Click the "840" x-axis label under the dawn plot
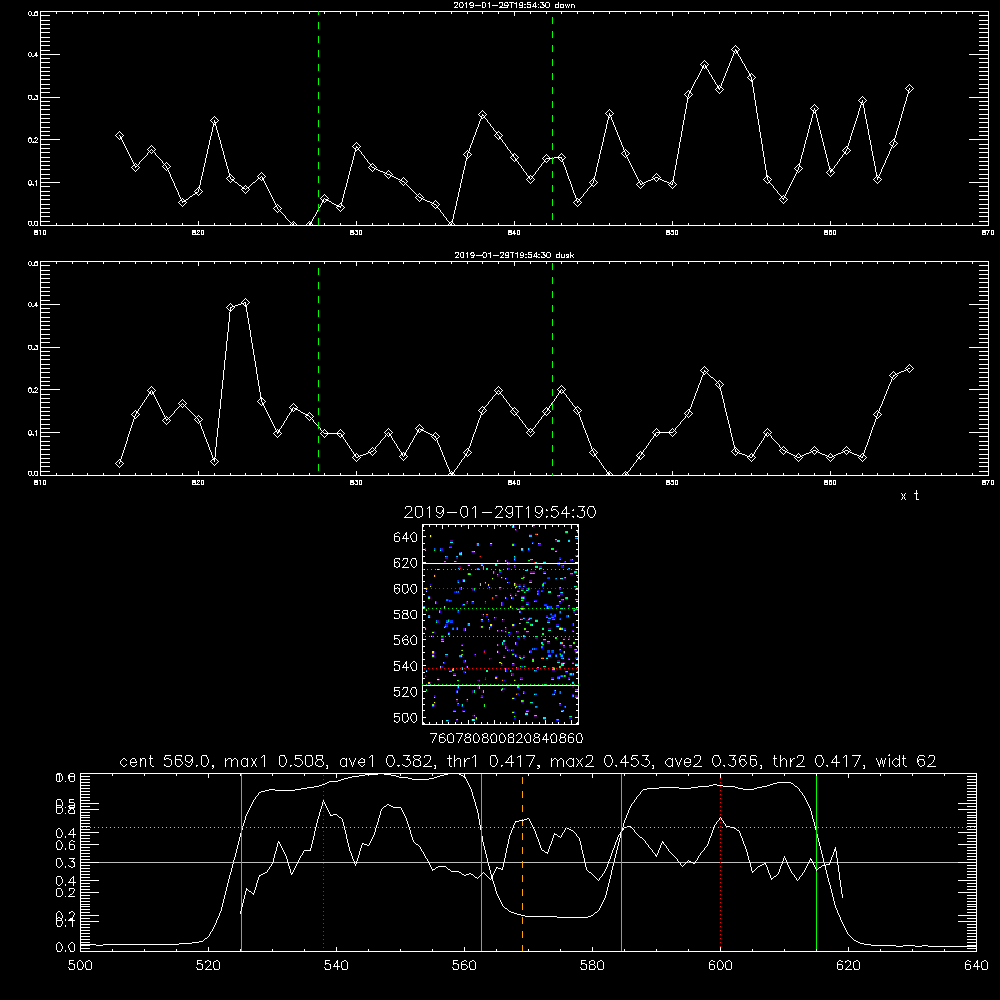Screen dimensions: 1000x1000 click(514, 233)
